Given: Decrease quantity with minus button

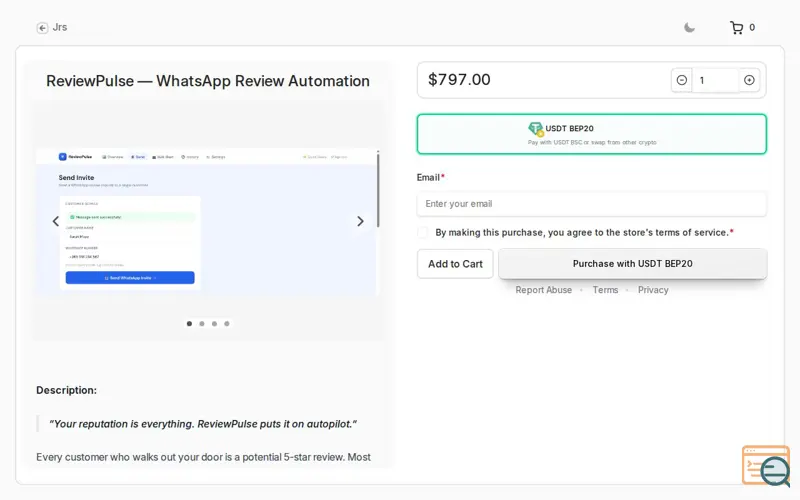Looking at the screenshot, I should pos(682,80).
